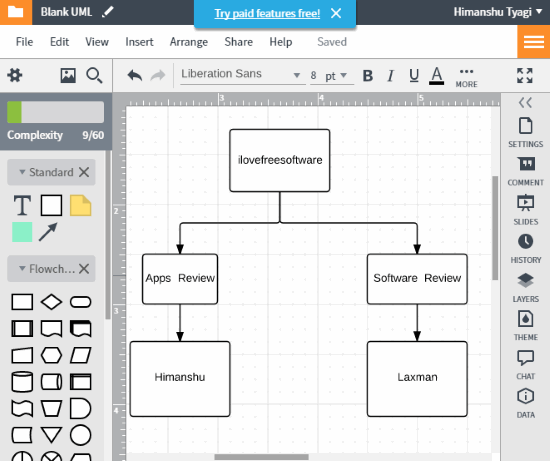The width and height of the screenshot is (550, 461).
Task: Open the Share menu
Action: pos(239,42)
